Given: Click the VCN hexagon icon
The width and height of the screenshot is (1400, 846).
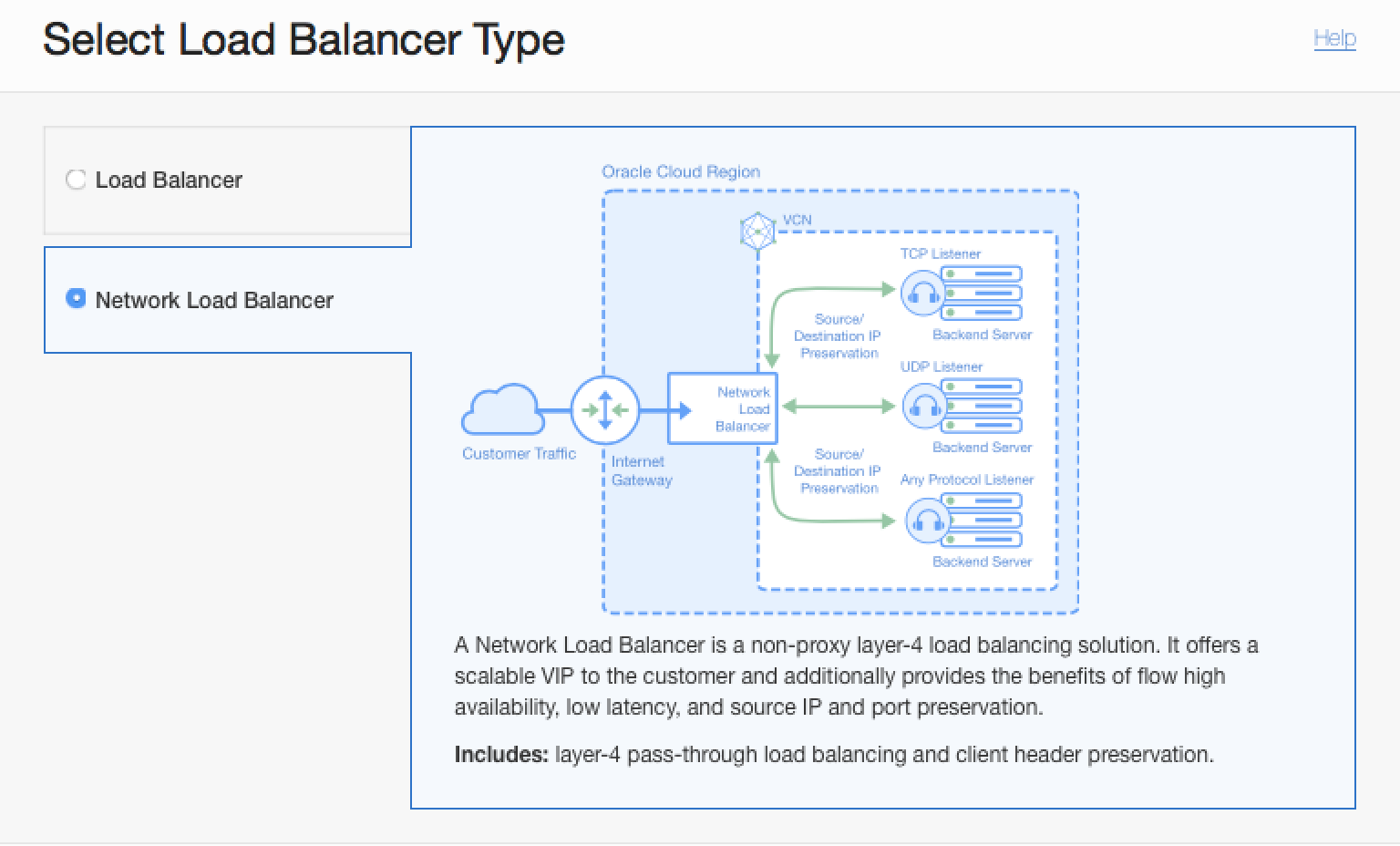Looking at the screenshot, I should 757,231.
